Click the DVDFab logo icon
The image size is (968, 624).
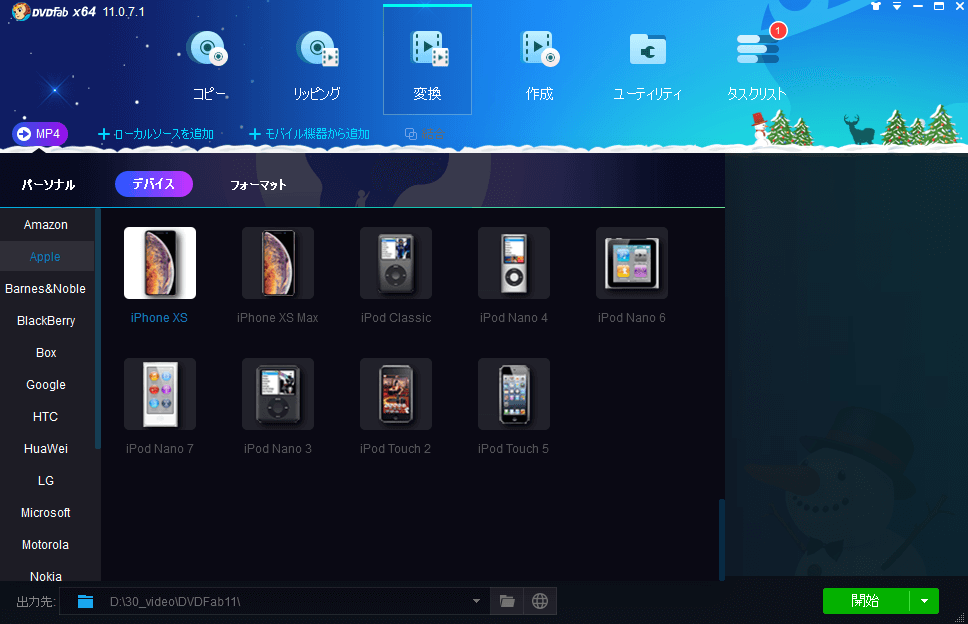point(21,12)
